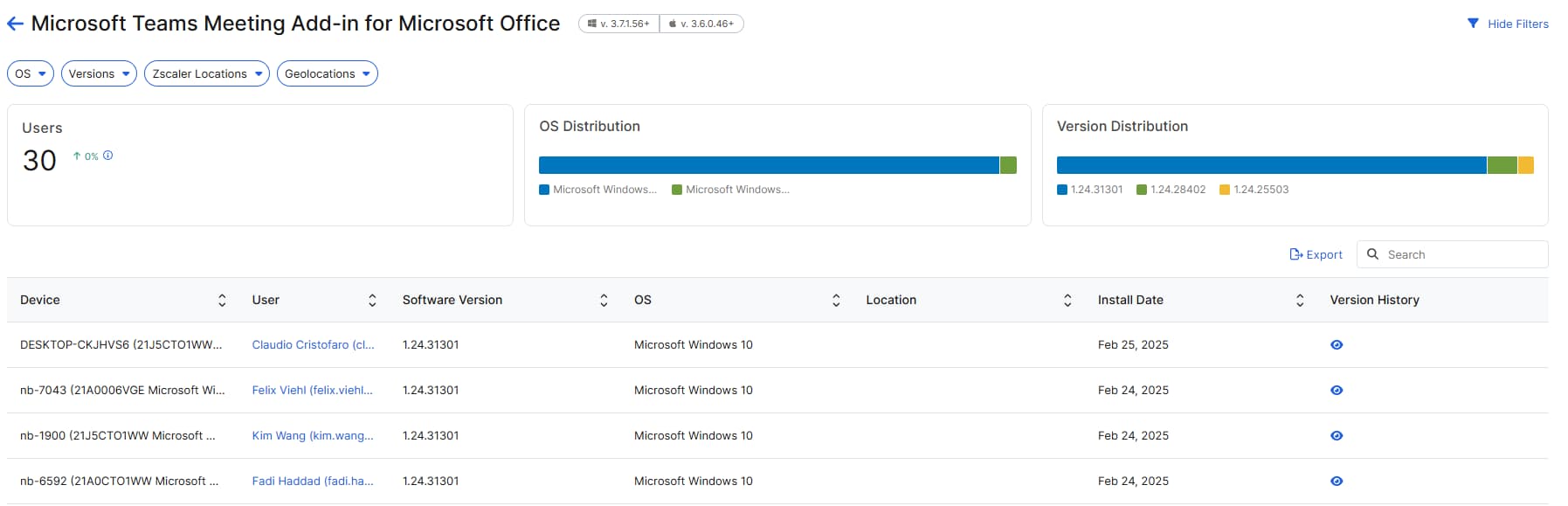Click the page title Microsoft Teams Meeting Add-in
Screen dimensions: 1568x506
tap(296, 24)
